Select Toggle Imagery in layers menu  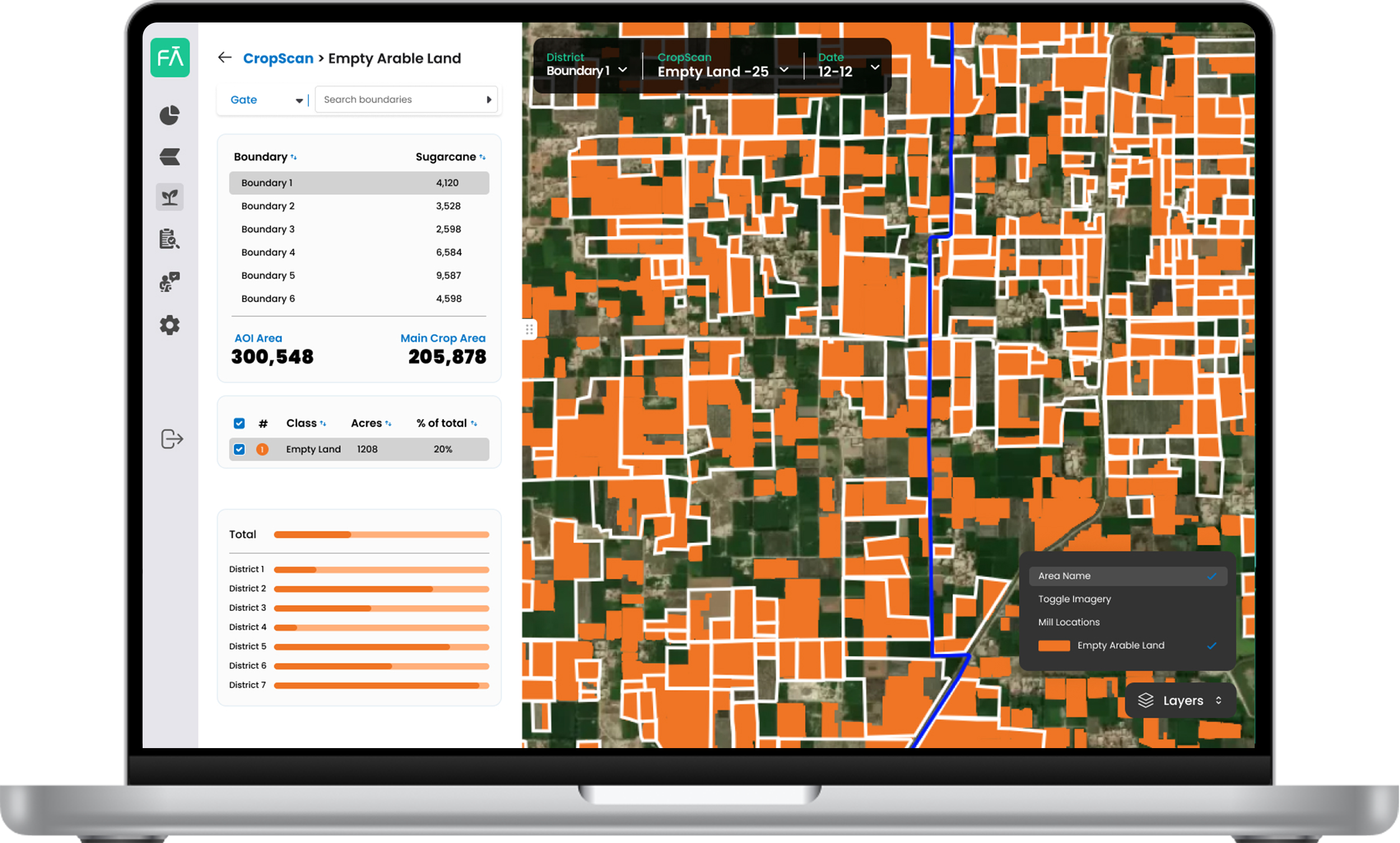[x=1074, y=599]
